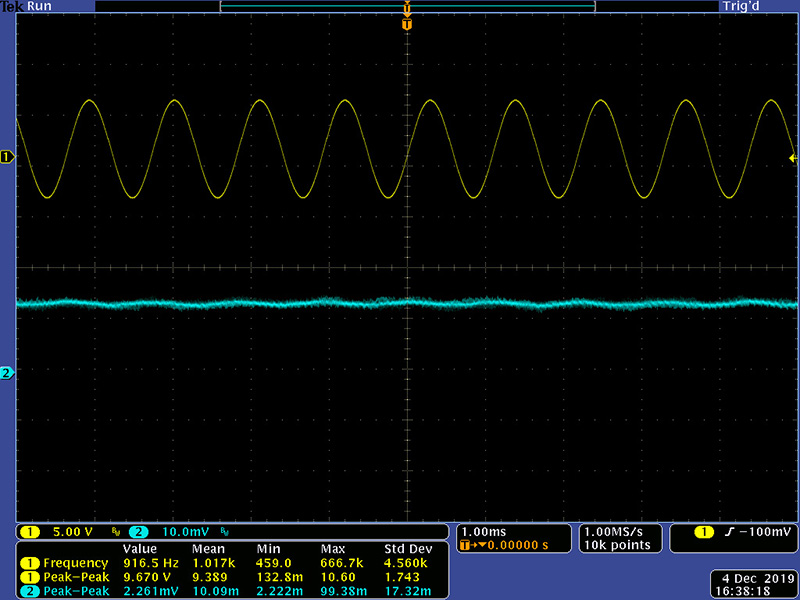Click the 4 Dec 2019 date readout

tap(758, 579)
